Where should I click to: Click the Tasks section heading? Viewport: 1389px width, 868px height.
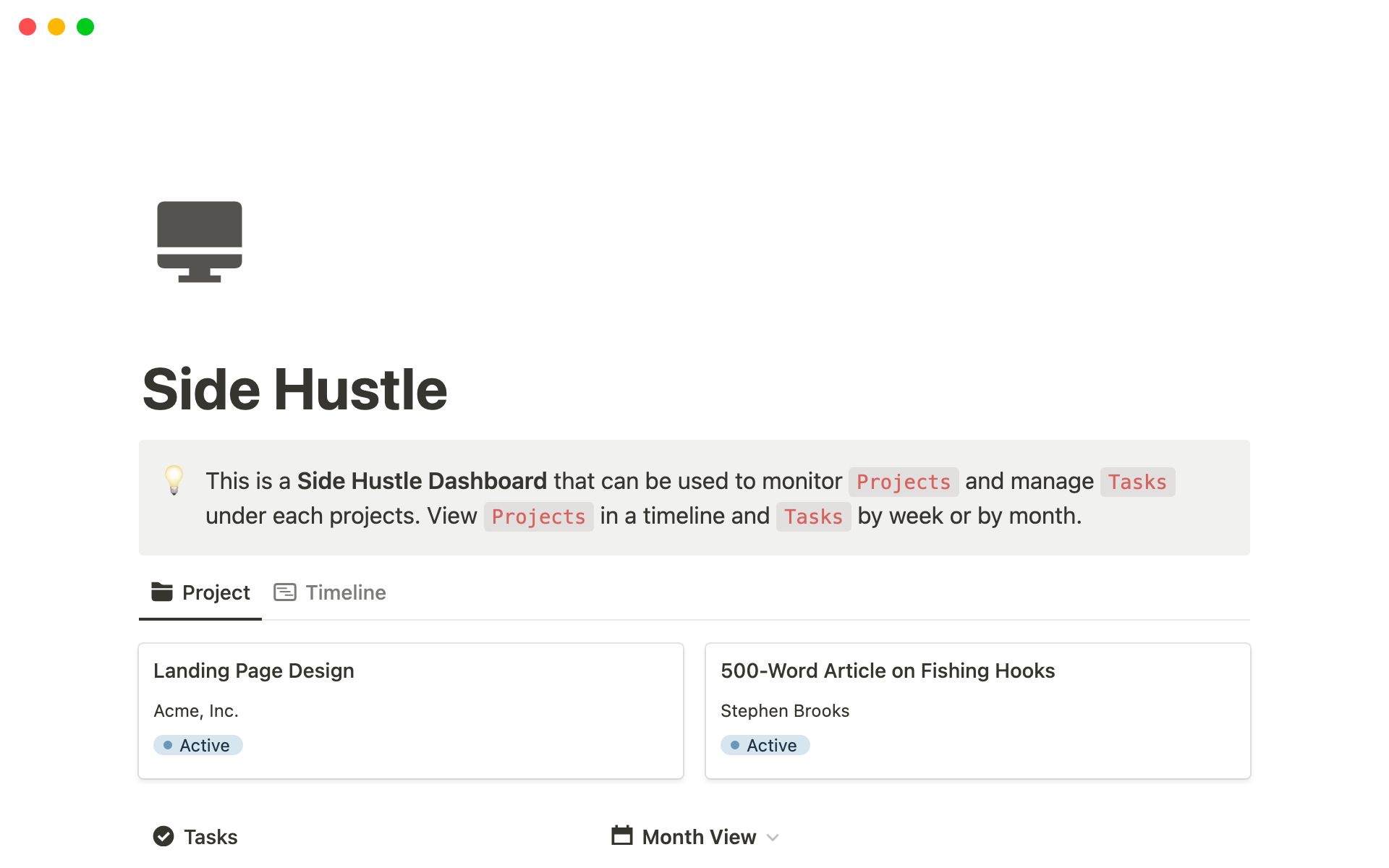point(211,837)
